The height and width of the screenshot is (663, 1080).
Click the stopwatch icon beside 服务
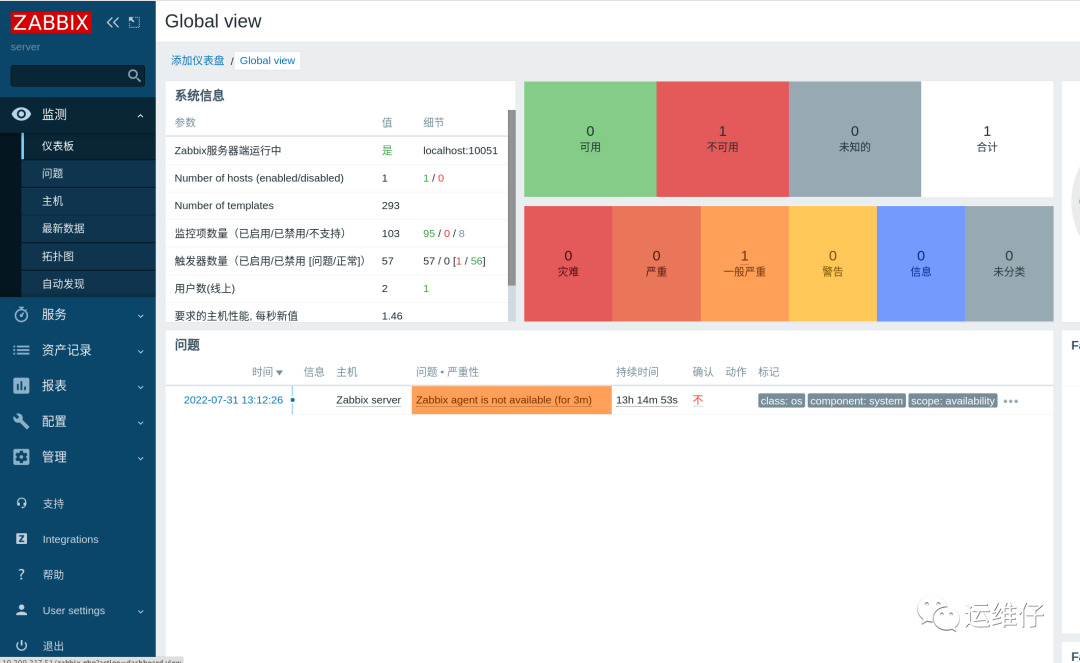point(21,315)
